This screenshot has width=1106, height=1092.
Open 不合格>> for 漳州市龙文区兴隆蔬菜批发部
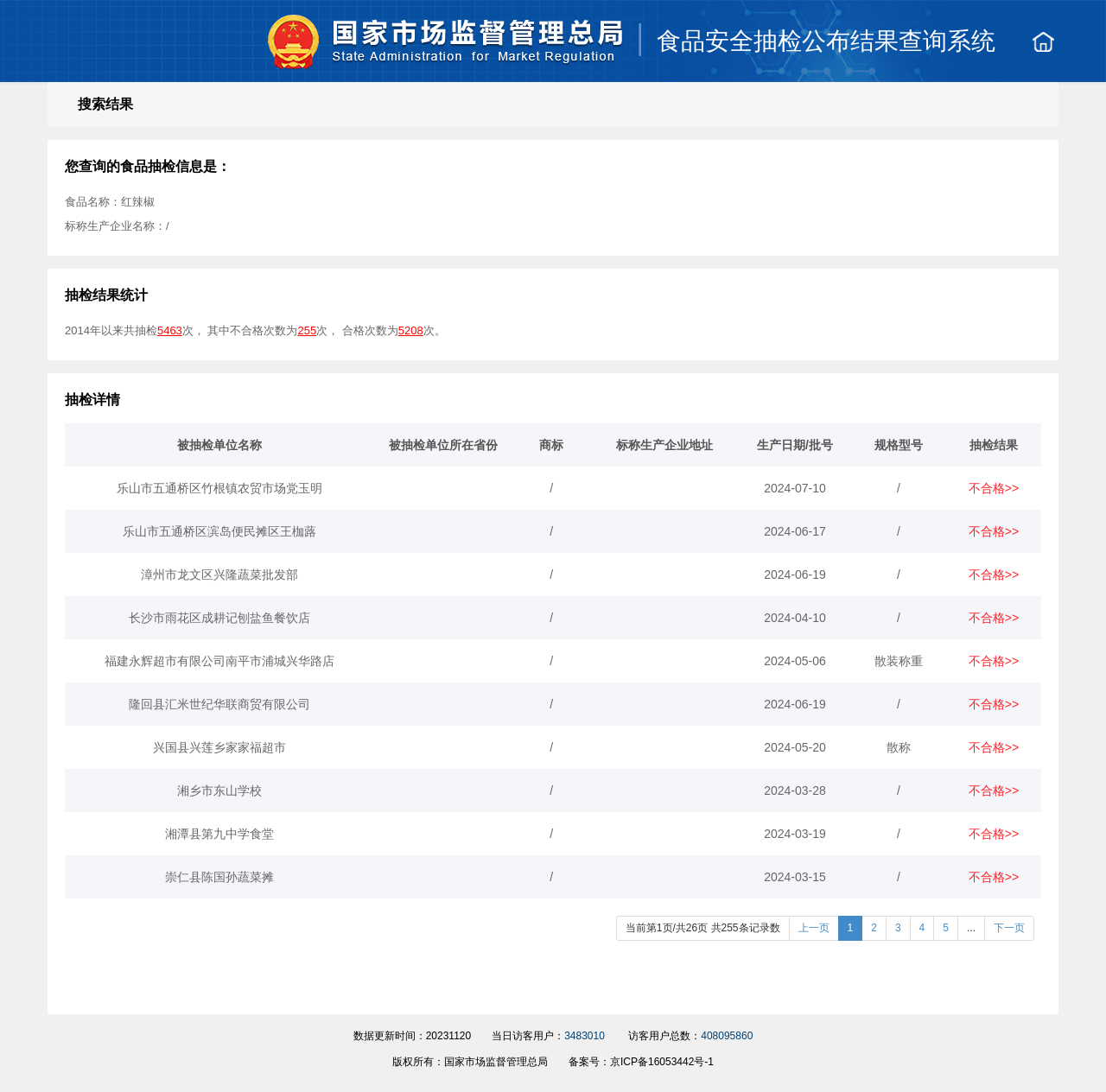tap(994, 575)
